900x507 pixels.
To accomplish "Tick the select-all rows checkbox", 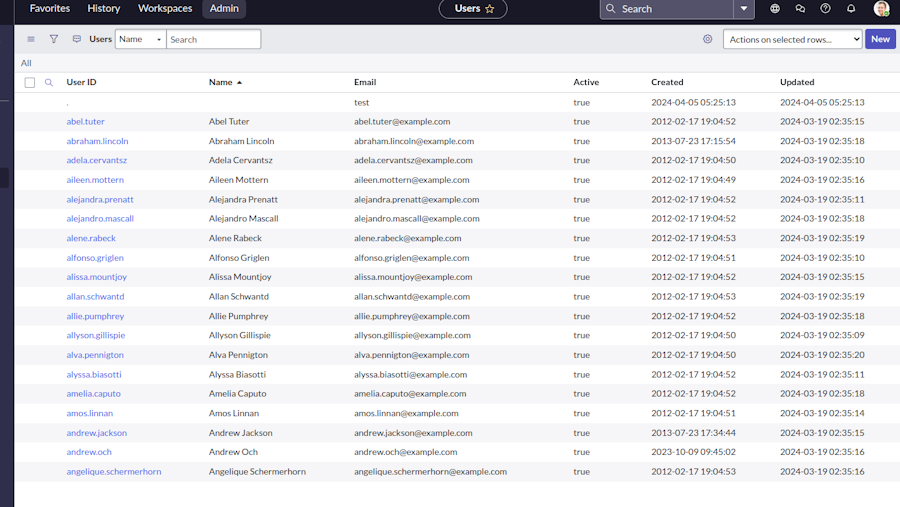I will pyautogui.click(x=30, y=83).
